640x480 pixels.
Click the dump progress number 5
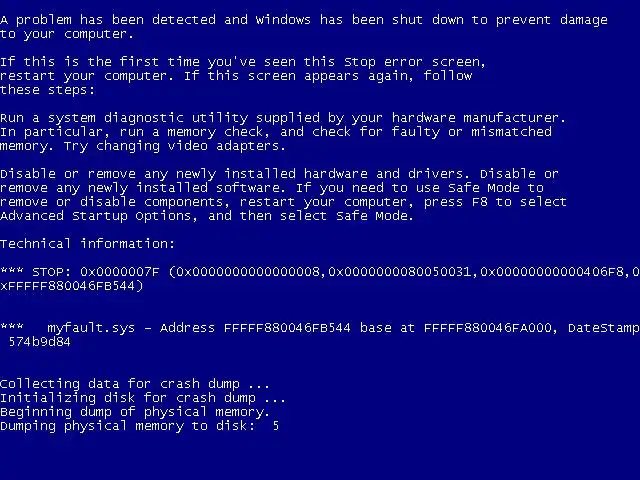click(x=276, y=426)
